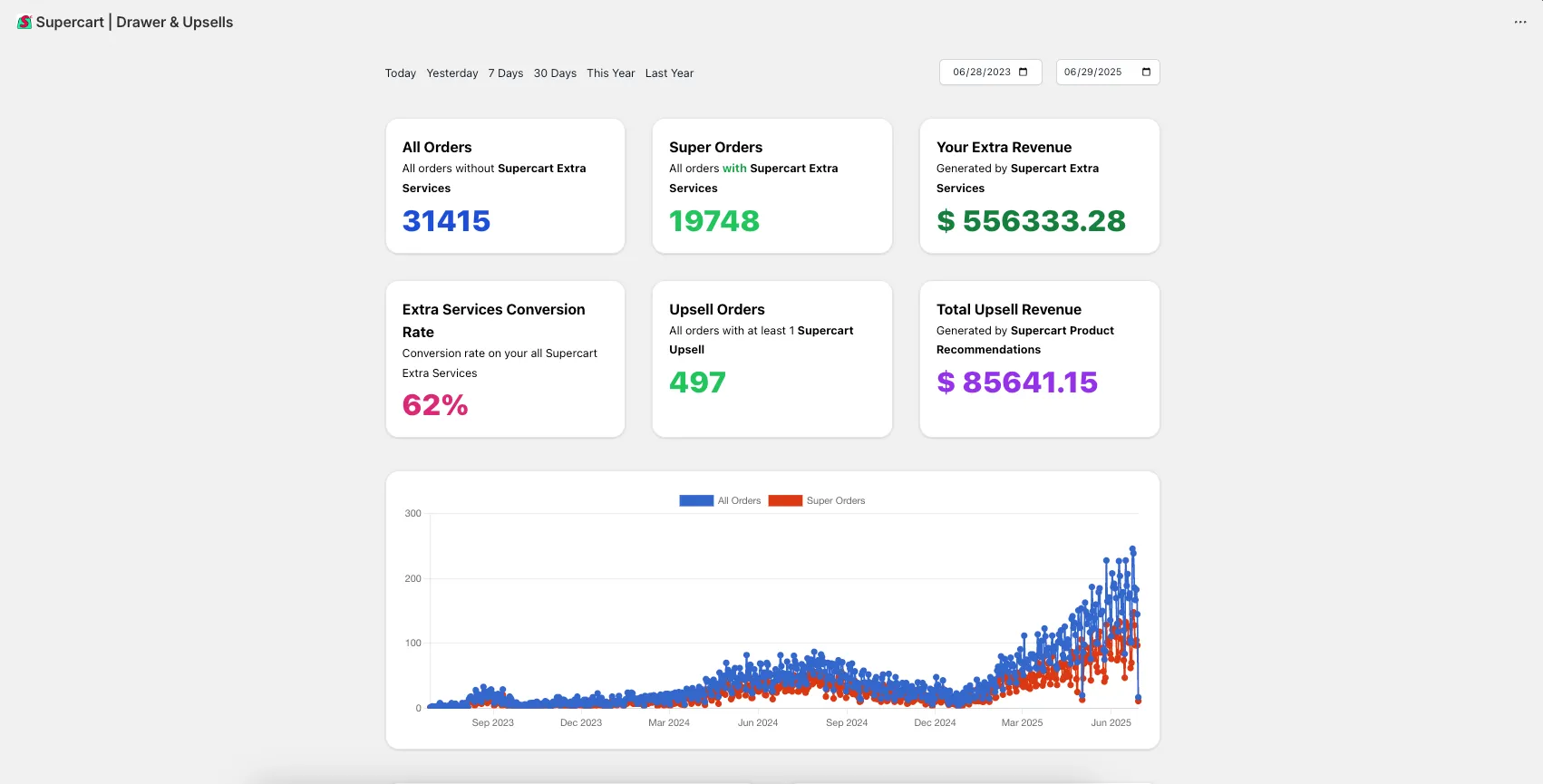Click the Jun 2025 x-axis label
This screenshot has height=784, width=1543.
[x=1111, y=722]
